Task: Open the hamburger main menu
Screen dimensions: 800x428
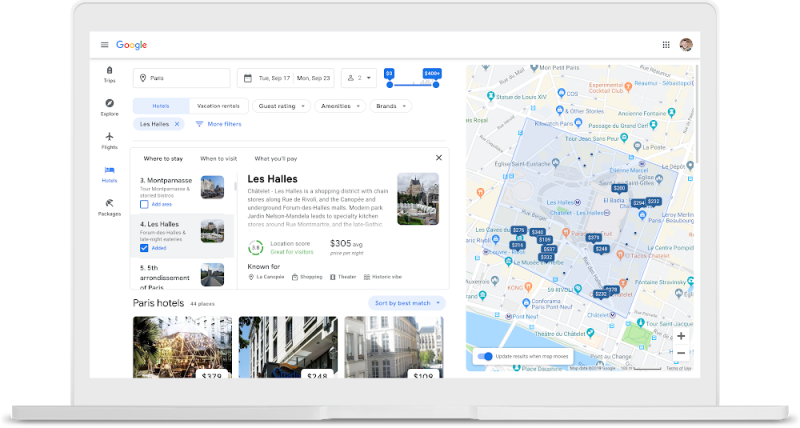Action: (x=104, y=45)
